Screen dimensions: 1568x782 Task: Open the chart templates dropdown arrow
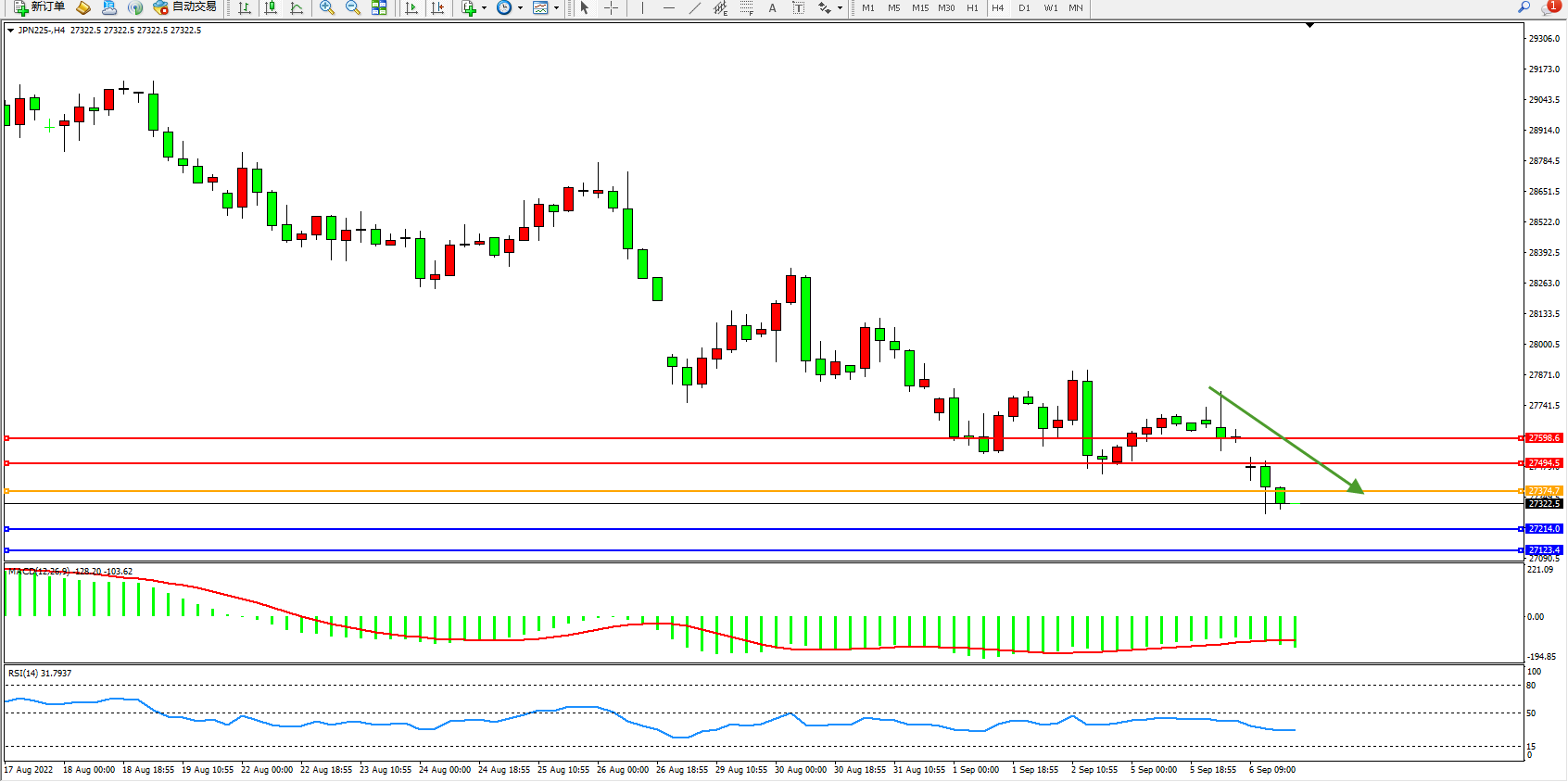coord(556,7)
